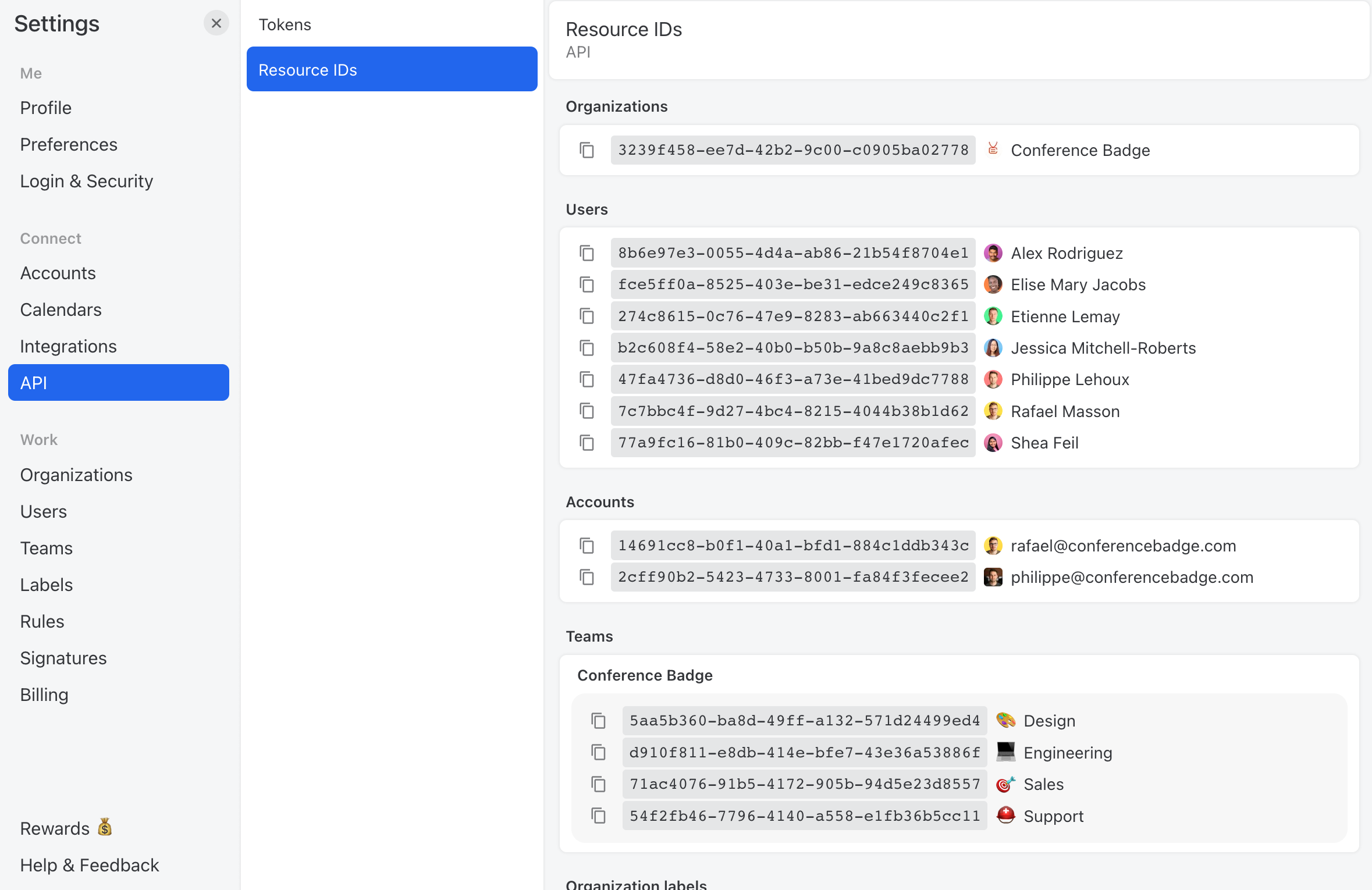Copy the Sales team ID
Viewport: 1372px width, 890px height.
tap(598, 784)
